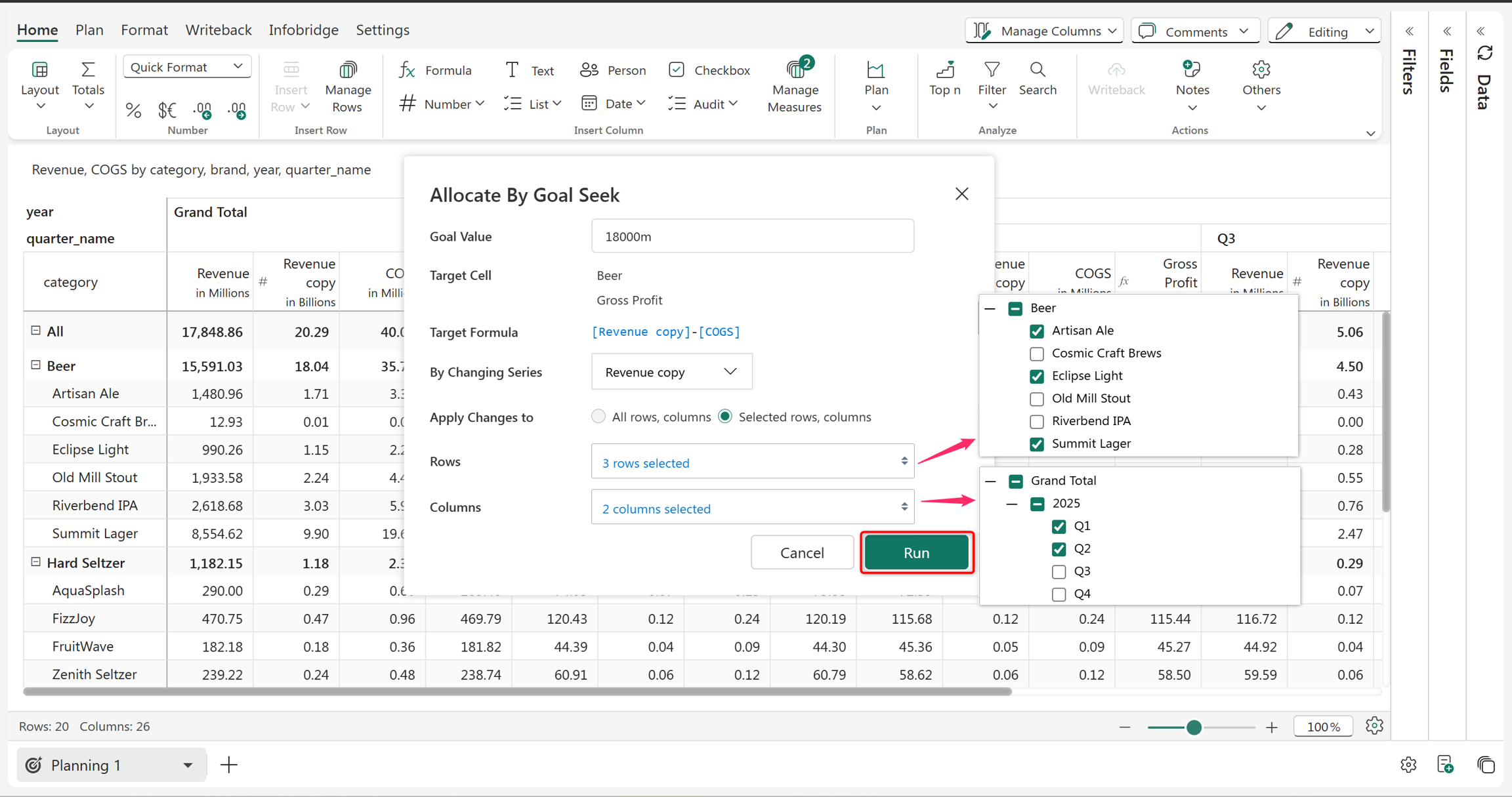Uncheck the Q2 column checkbox
The height and width of the screenshot is (797, 1512).
[1059, 548]
